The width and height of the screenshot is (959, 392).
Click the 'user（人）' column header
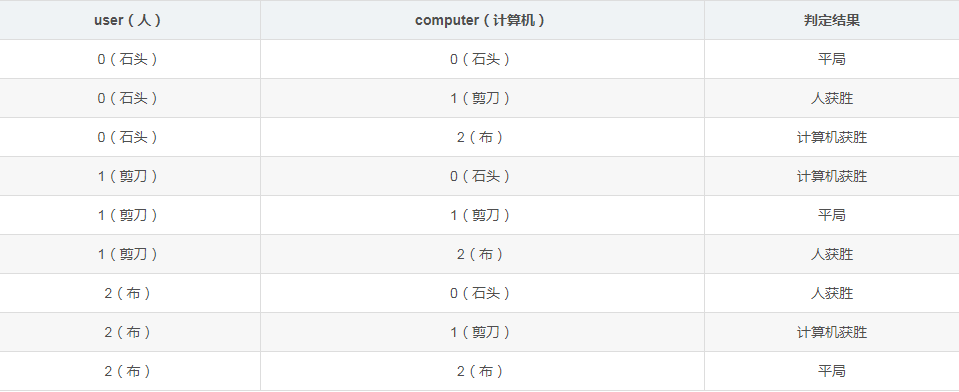pyautogui.click(x=130, y=20)
